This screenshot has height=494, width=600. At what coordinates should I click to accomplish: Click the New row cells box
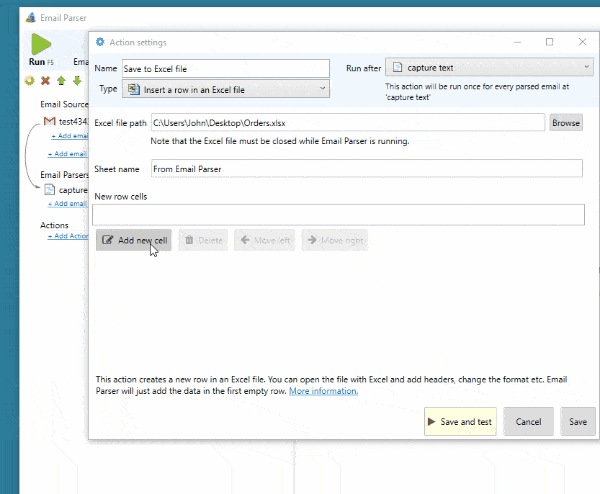point(338,215)
